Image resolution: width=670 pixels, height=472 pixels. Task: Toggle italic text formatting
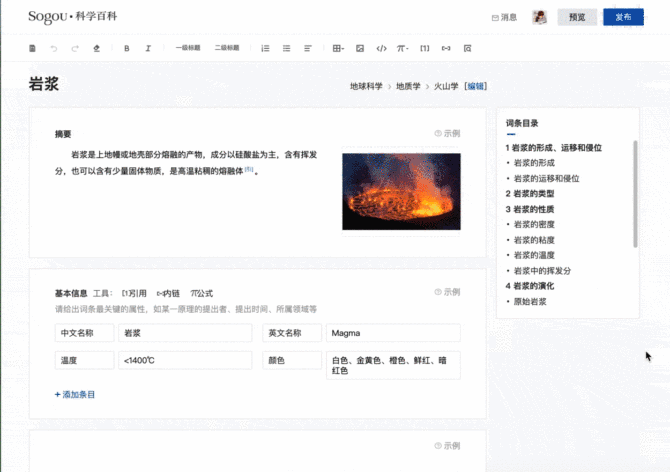(148, 48)
